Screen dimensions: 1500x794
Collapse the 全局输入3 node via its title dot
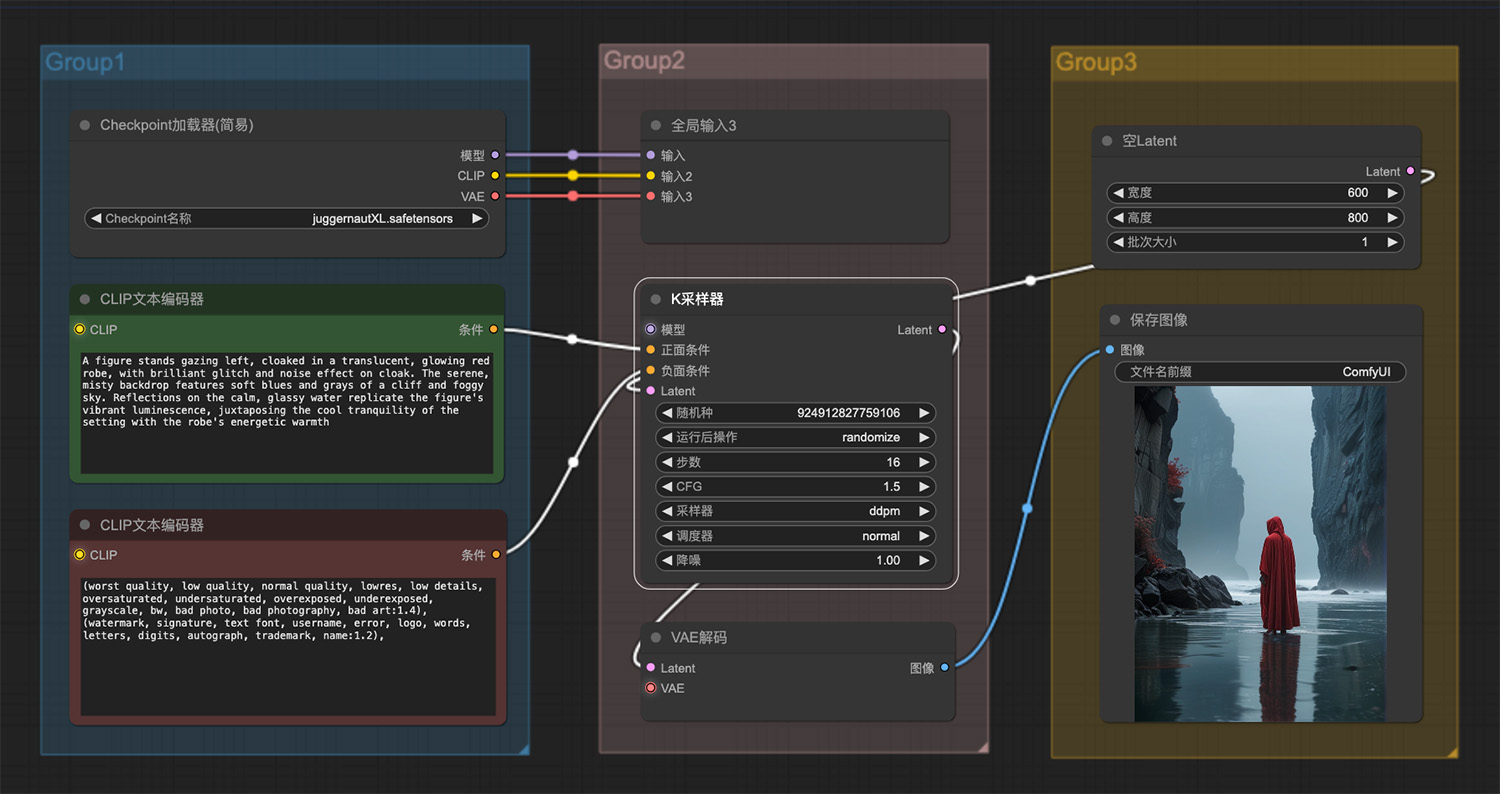(x=656, y=125)
